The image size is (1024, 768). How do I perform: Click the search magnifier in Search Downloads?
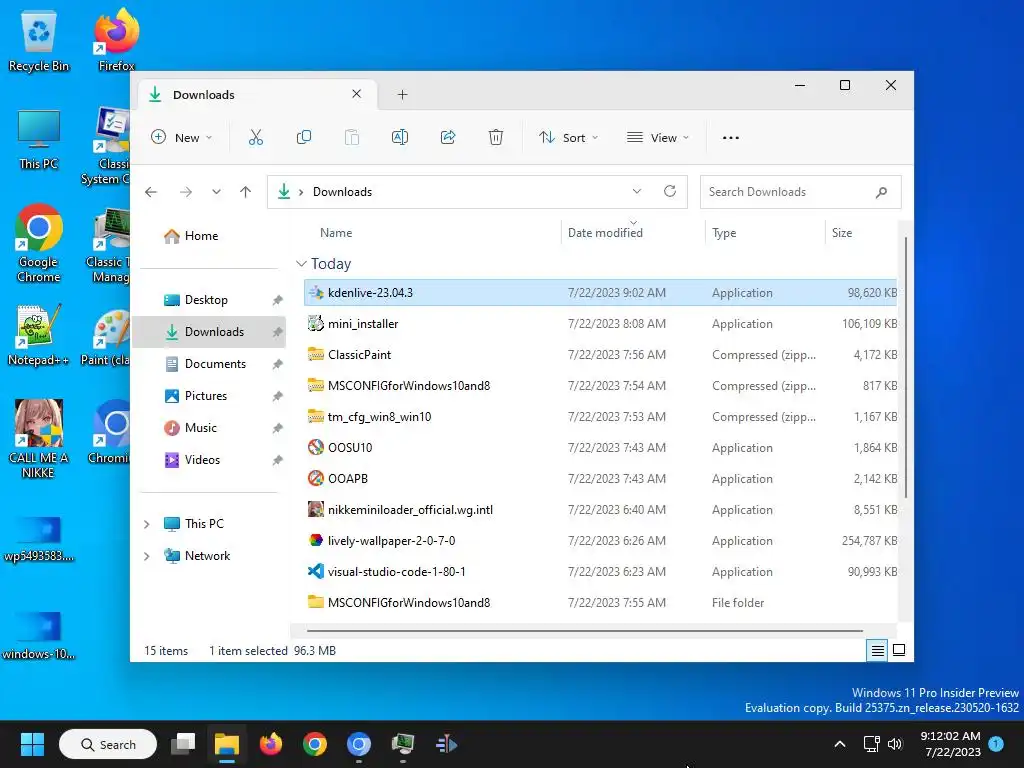coord(882,192)
